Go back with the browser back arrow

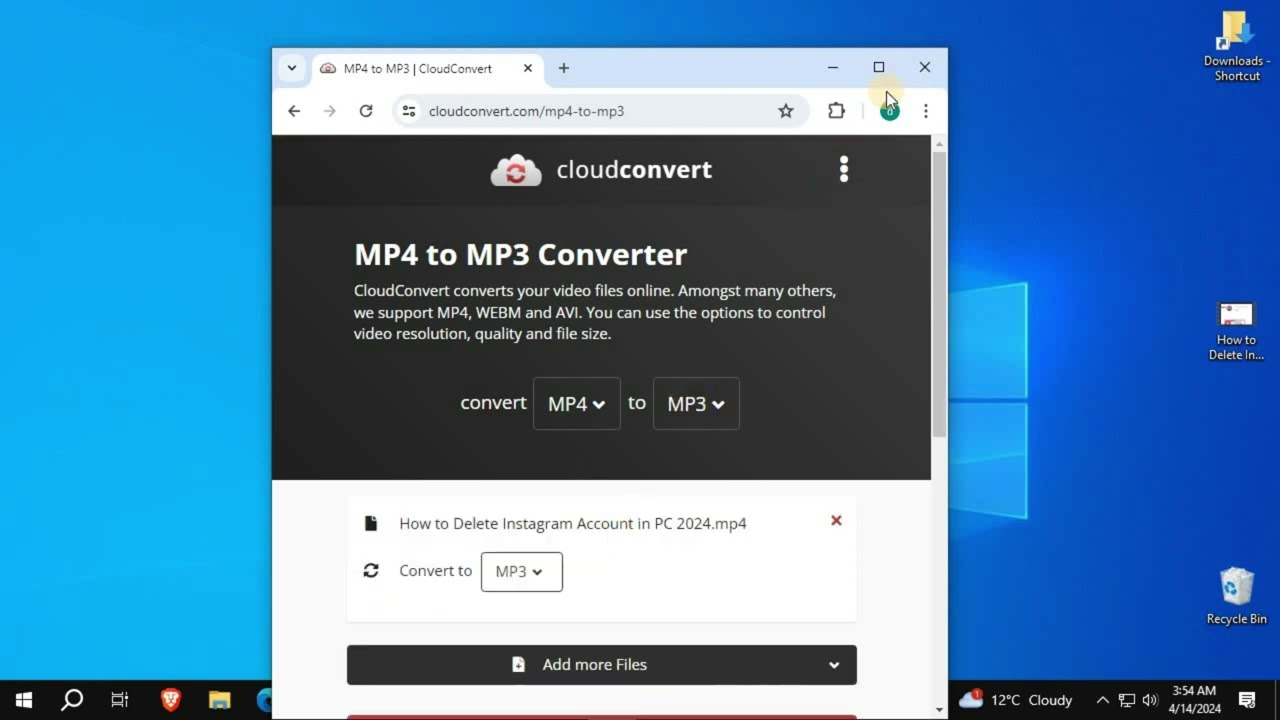point(294,111)
